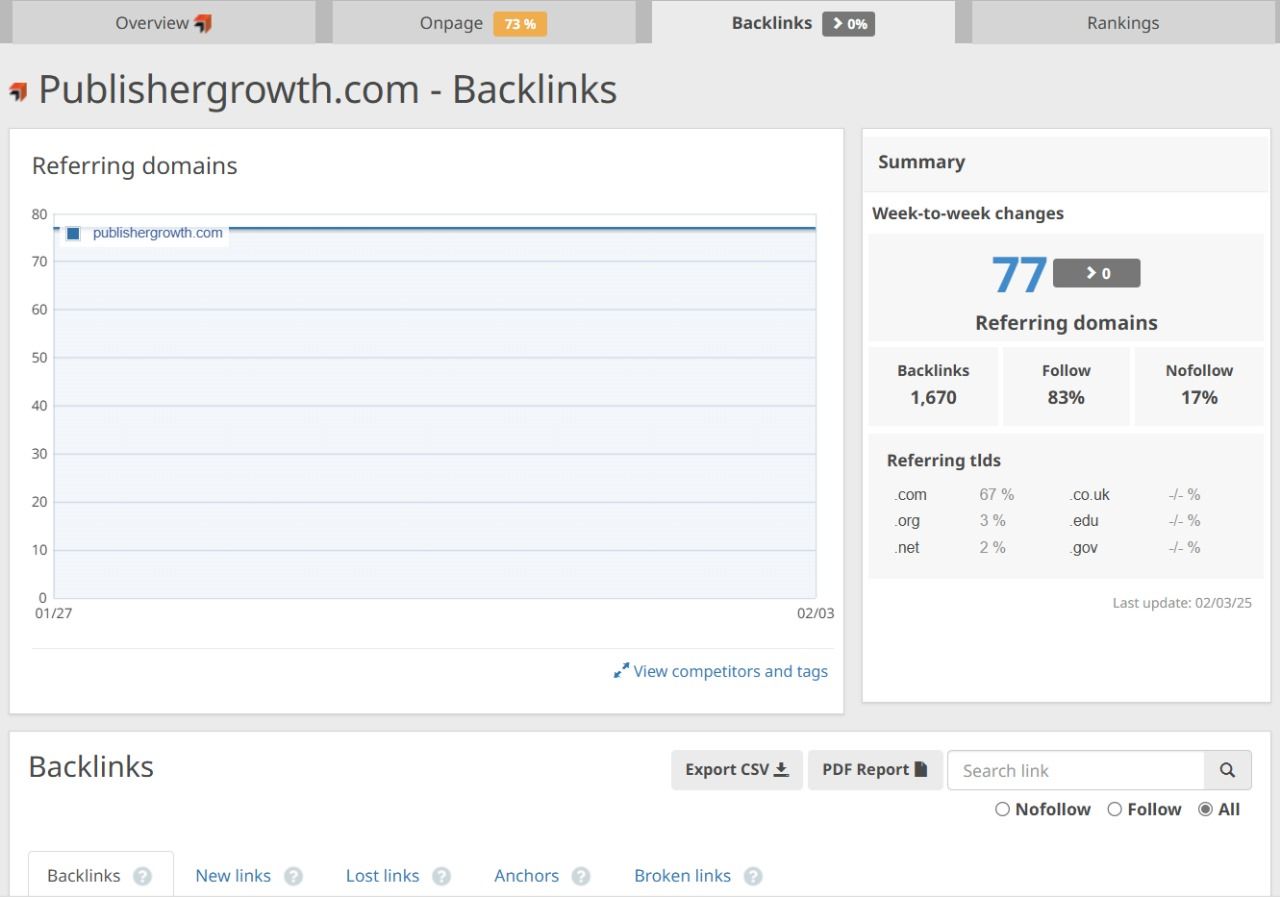The image size is (1280, 897).
Task: Click the Referring domains chart heading
Action: click(x=135, y=166)
